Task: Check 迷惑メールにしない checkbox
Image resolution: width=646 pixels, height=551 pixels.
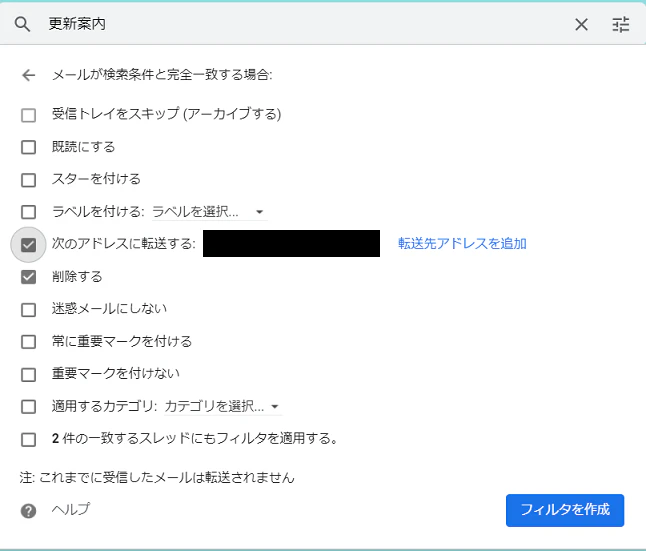Action: pyautogui.click(x=28, y=309)
